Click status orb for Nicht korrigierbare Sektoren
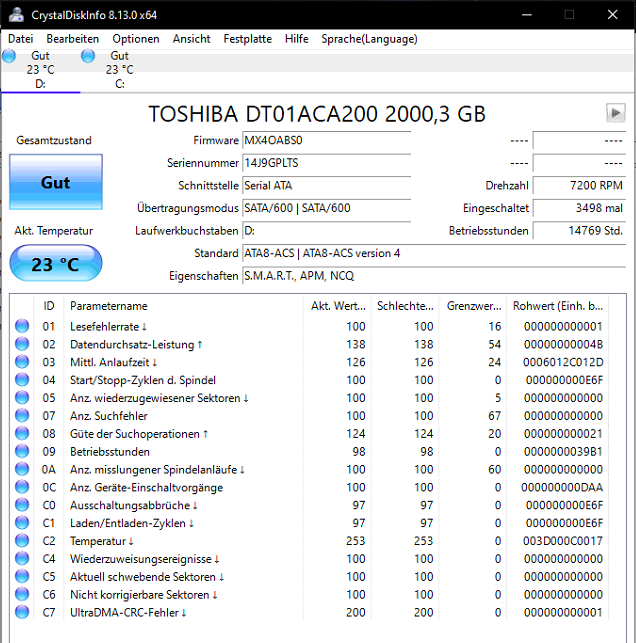The image size is (636, 643). click(22, 594)
